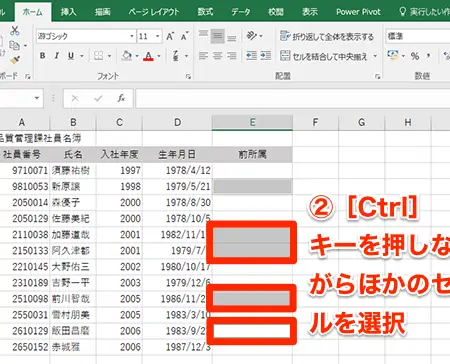Click Align Right icon

pyautogui.click(x=232, y=56)
